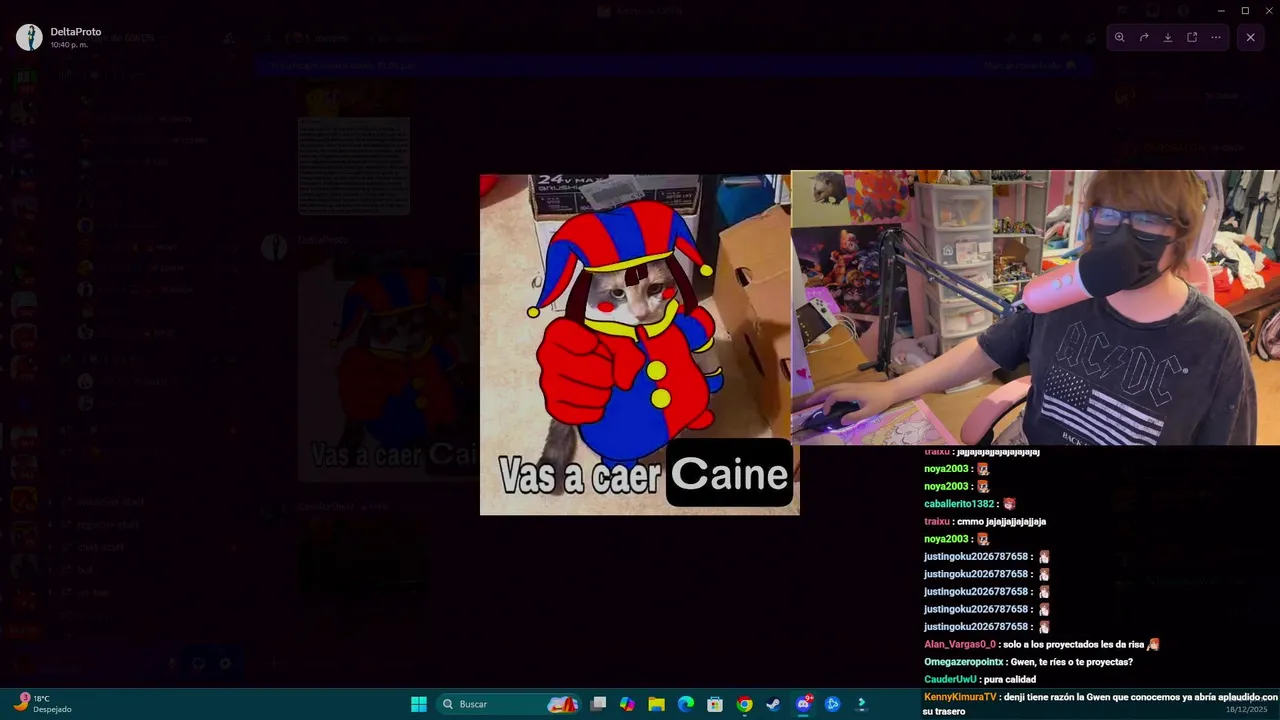
Task: Click the KennyKimuraTV chat message
Action: 1100,704
